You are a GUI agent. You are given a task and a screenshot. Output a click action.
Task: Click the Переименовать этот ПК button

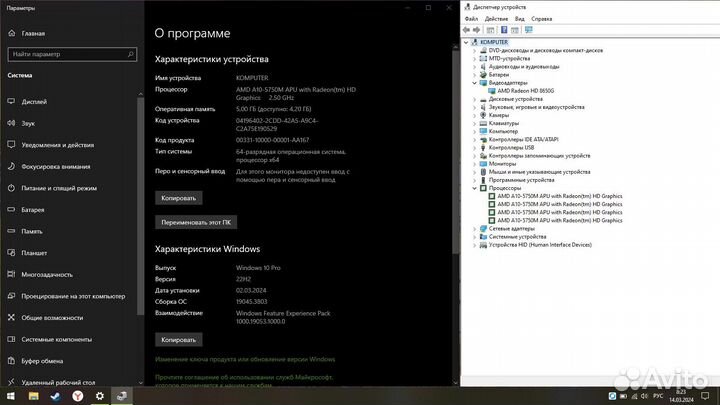point(196,222)
